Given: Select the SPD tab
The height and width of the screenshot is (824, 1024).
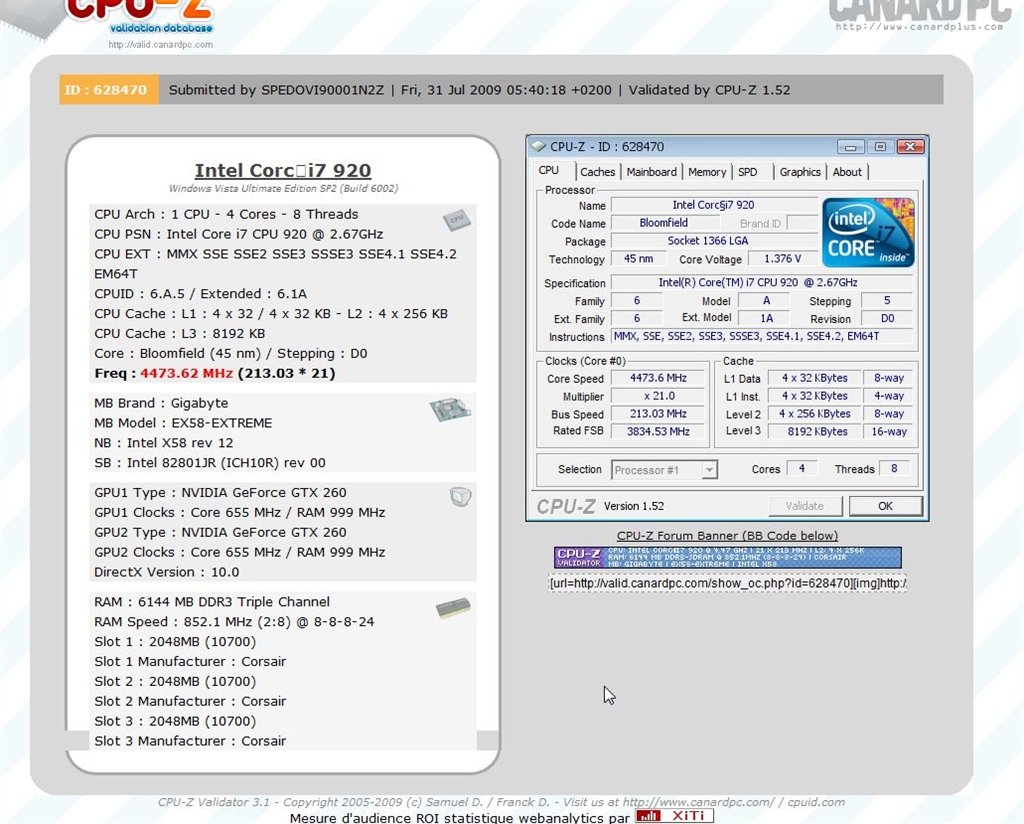Looking at the screenshot, I should point(748,172).
